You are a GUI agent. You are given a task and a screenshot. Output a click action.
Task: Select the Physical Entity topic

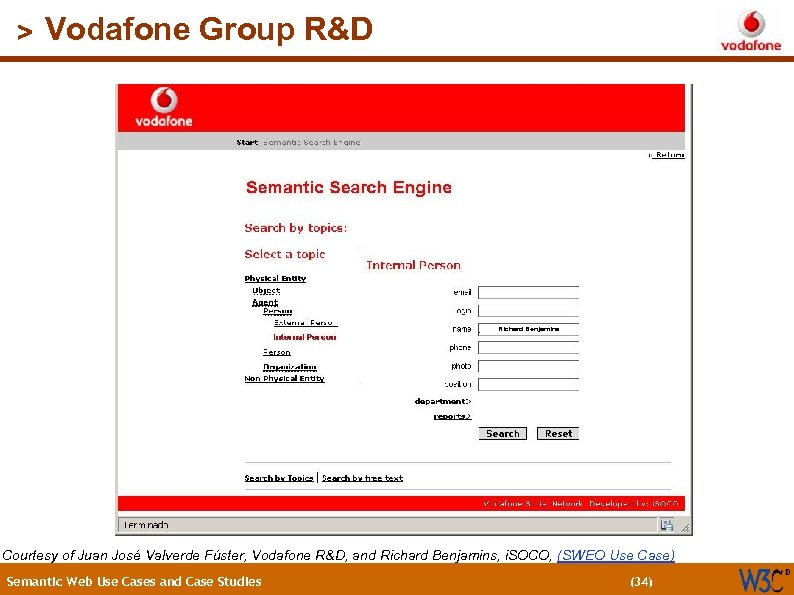click(275, 279)
